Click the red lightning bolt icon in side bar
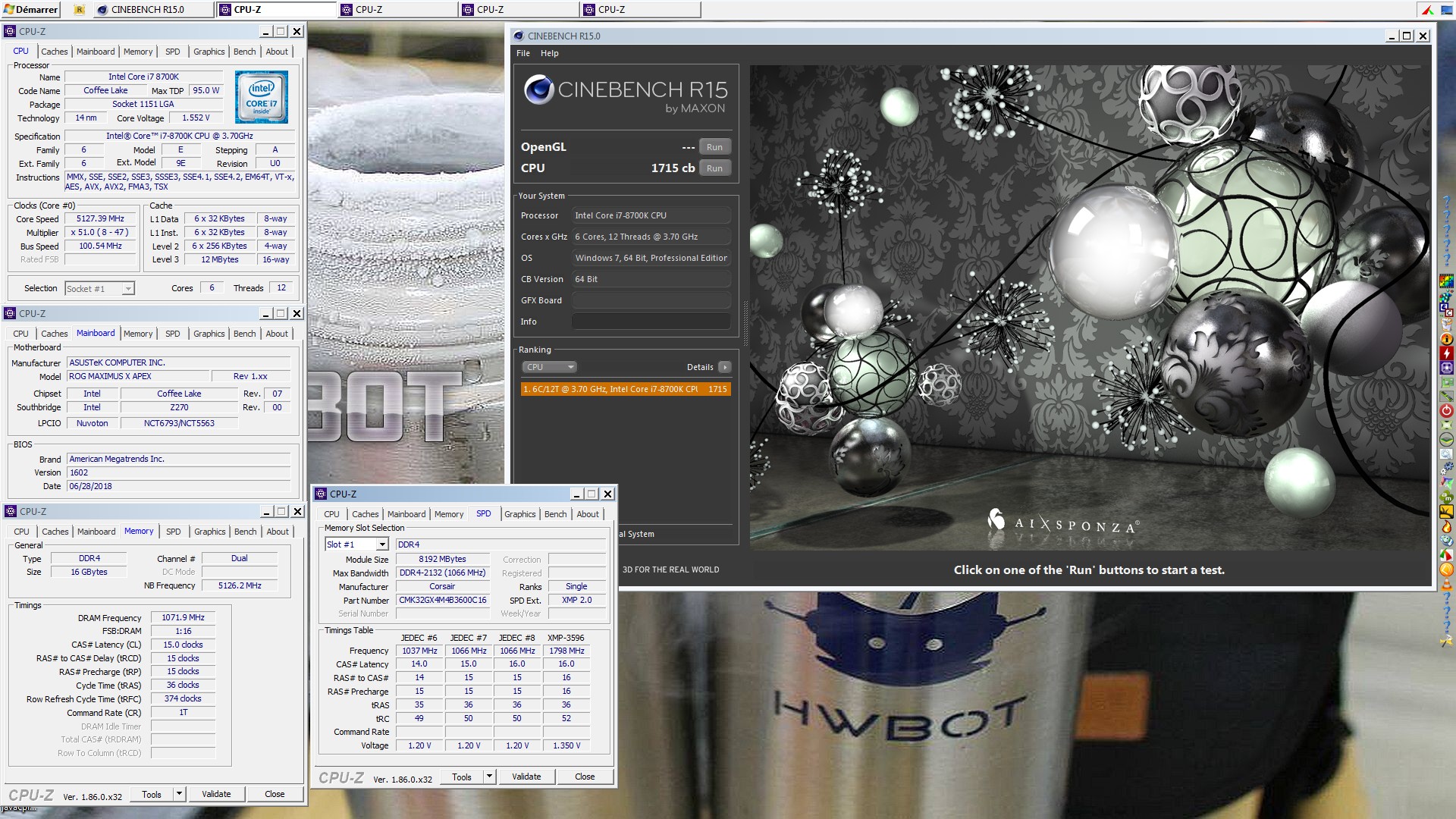This screenshot has height=819, width=1456. click(1446, 353)
